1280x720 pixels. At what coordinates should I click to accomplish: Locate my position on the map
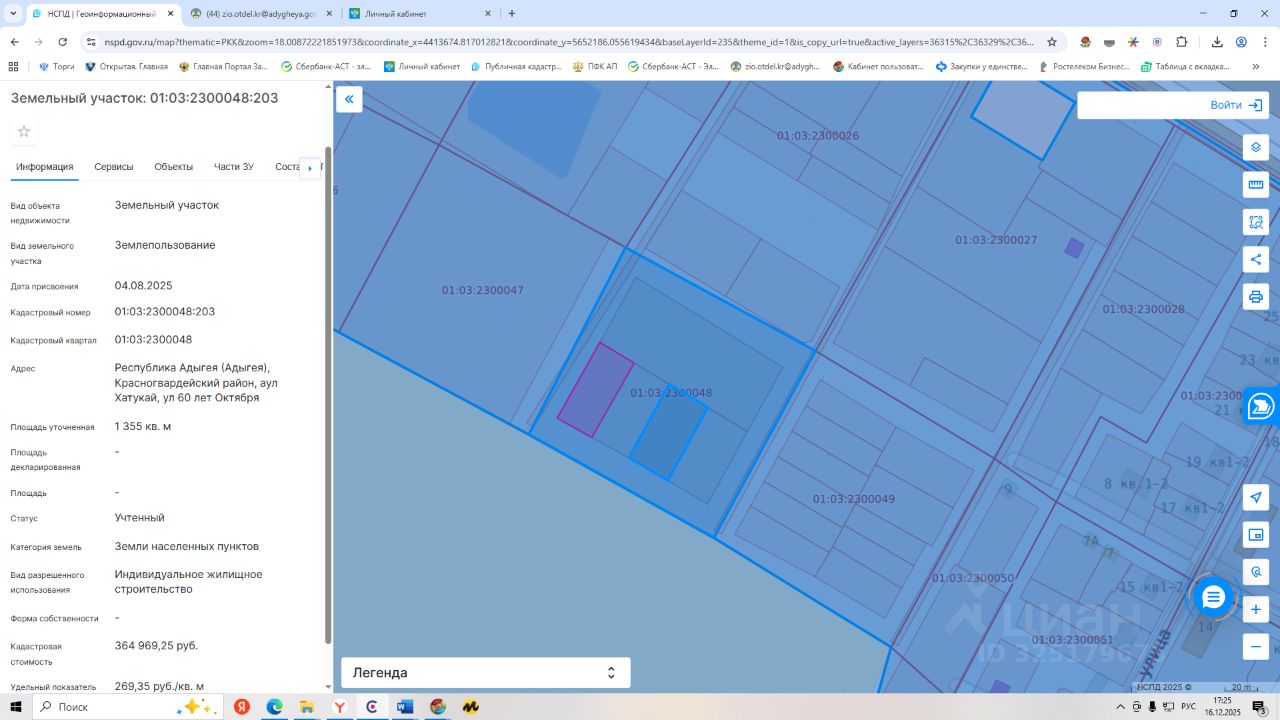[x=1256, y=498]
